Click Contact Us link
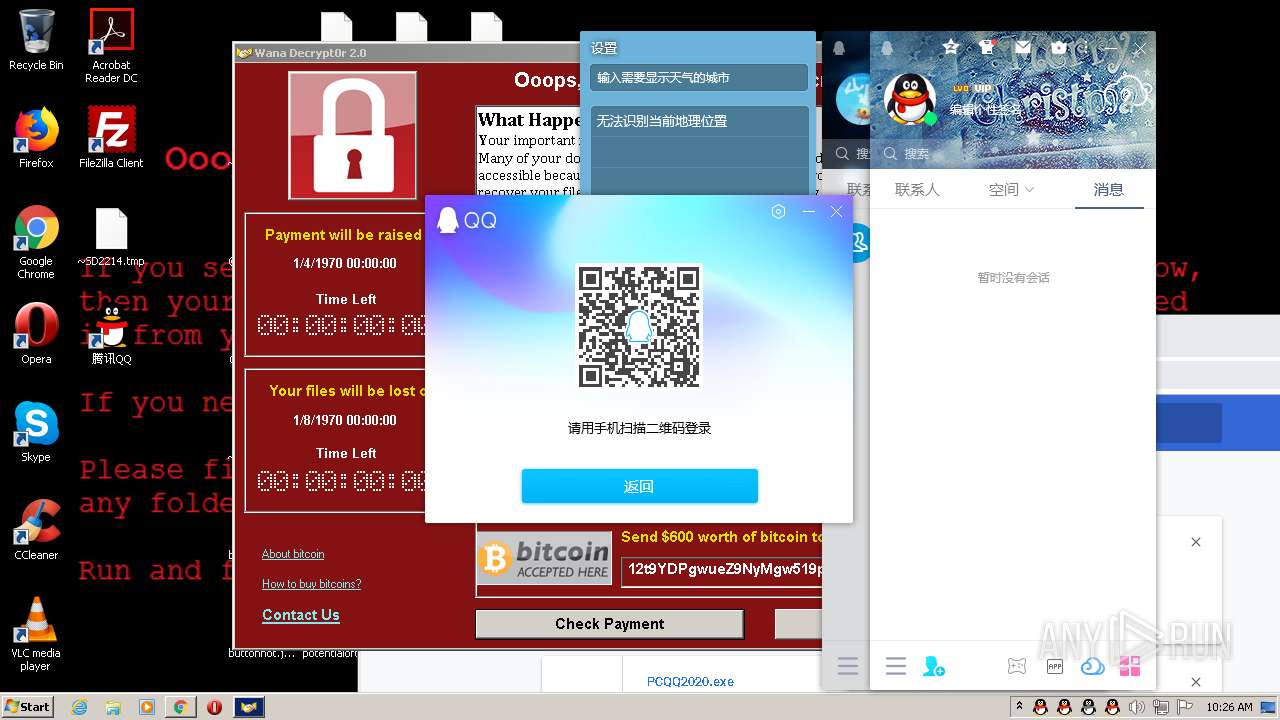Screen dimensions: 1280x720 [x=301, y=615]
